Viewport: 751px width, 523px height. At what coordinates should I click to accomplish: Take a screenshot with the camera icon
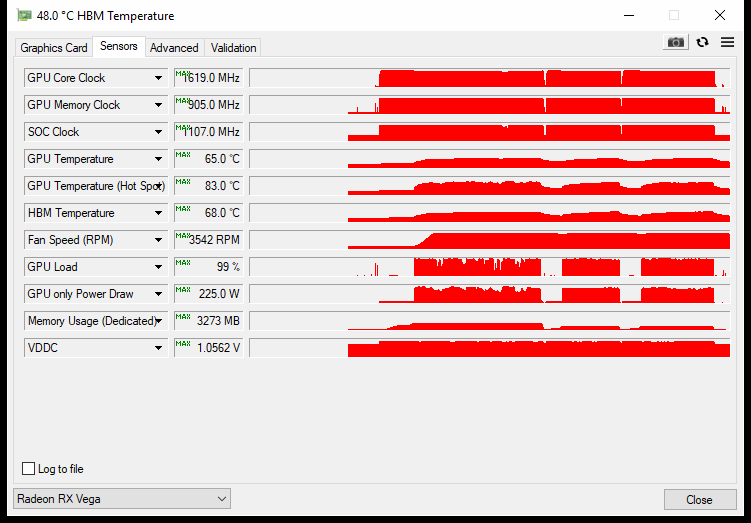(x=675, y=42)
